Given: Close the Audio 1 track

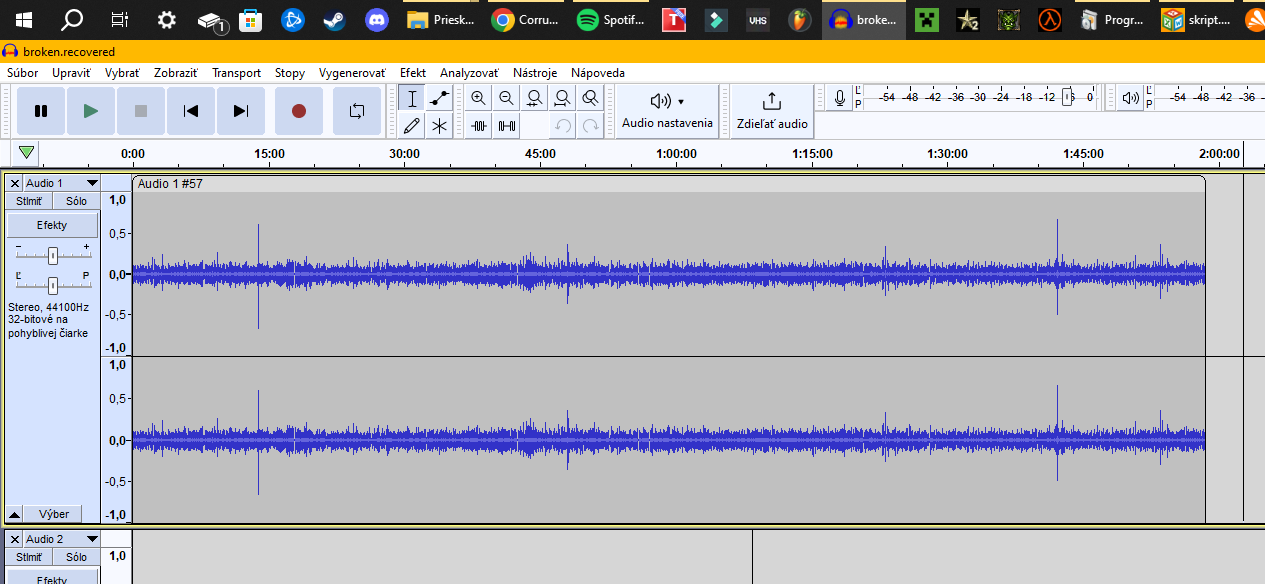Looking at the screenshot, I should pos(15,183).
